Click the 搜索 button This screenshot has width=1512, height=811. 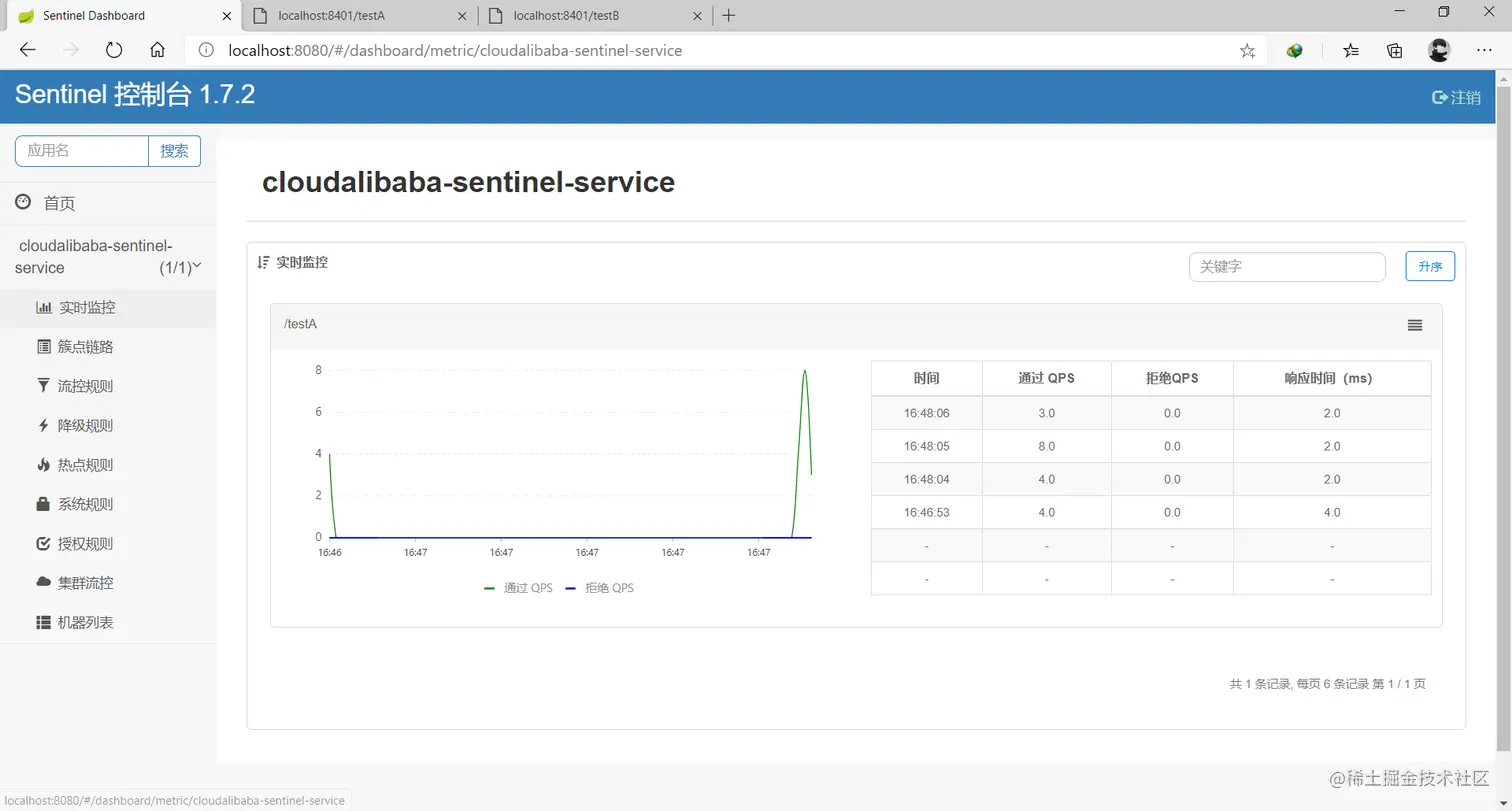175,151
